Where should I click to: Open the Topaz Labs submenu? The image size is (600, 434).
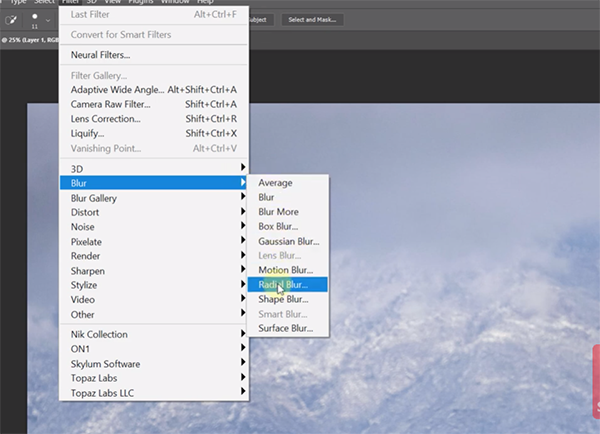154,378
